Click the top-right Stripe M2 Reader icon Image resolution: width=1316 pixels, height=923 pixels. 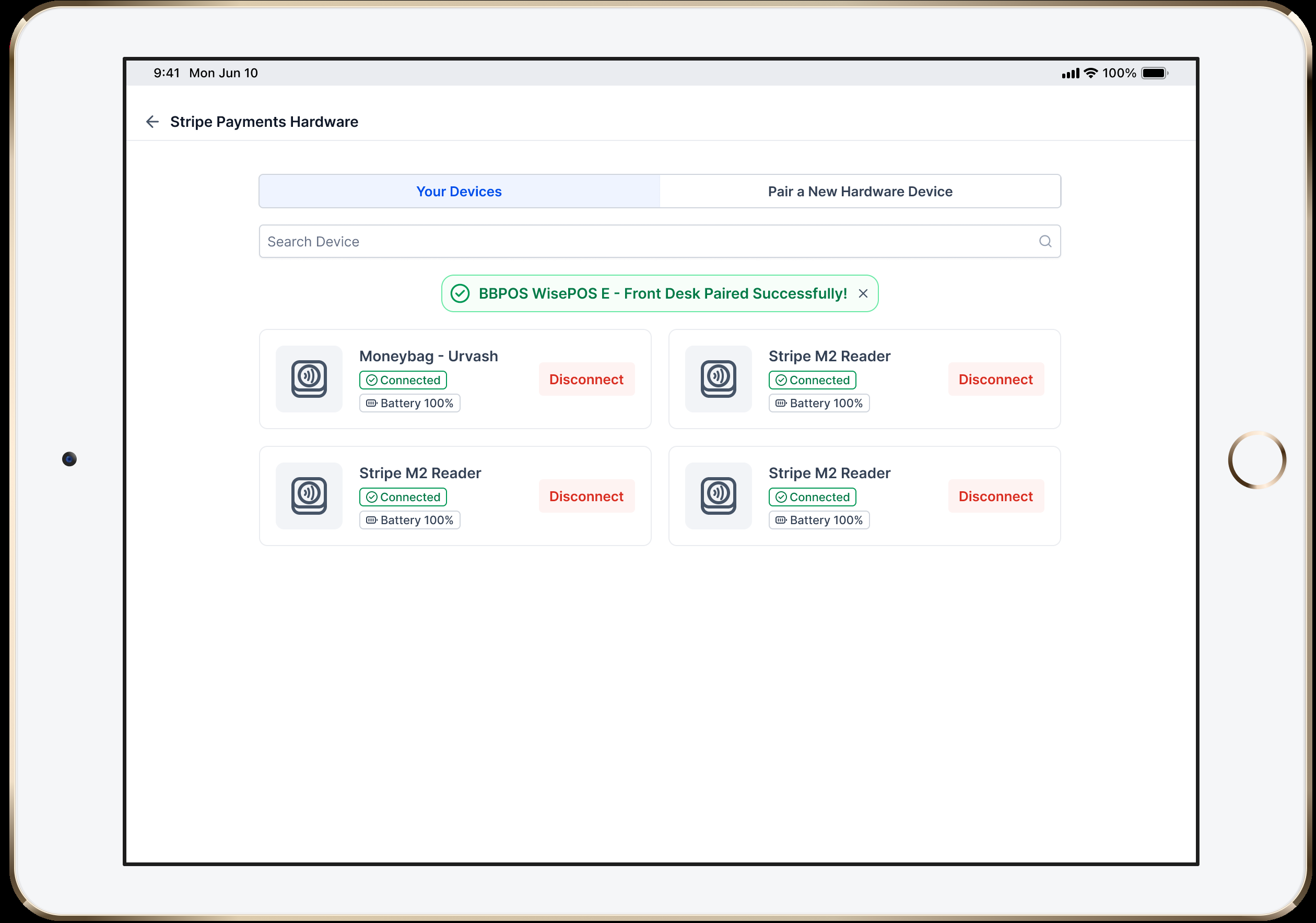(718, 378)
